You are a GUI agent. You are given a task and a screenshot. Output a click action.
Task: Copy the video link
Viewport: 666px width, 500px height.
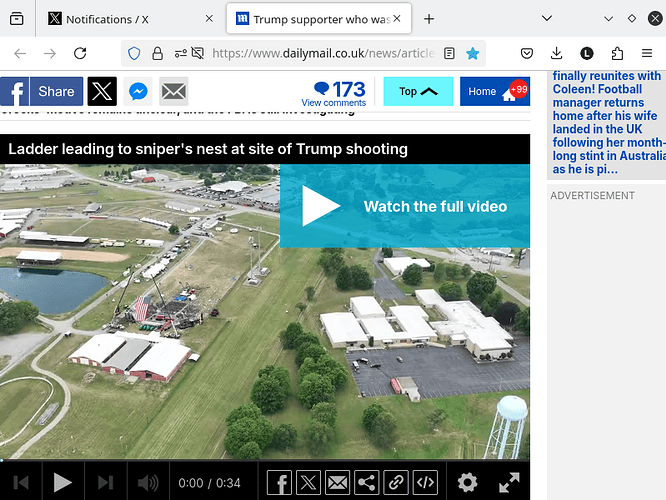point(396,483)
